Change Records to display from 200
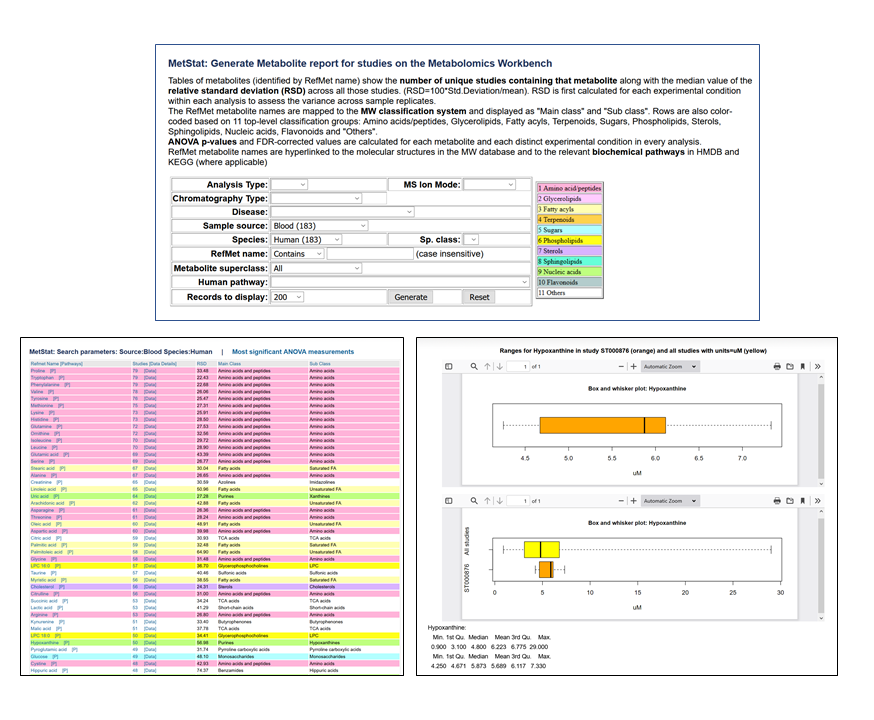This screenshot has width=874, height=720. [x=288, y=297]
